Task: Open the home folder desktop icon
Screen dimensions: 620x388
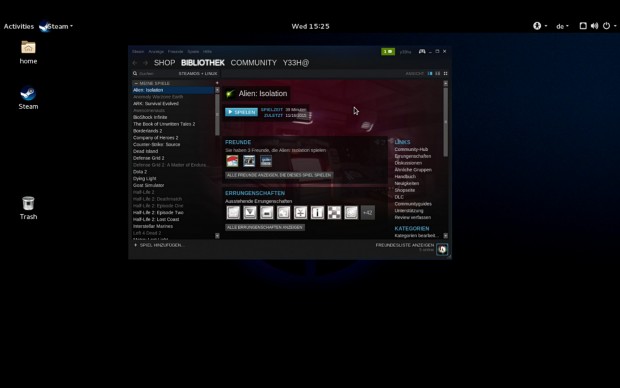Action: coord(28,47)
